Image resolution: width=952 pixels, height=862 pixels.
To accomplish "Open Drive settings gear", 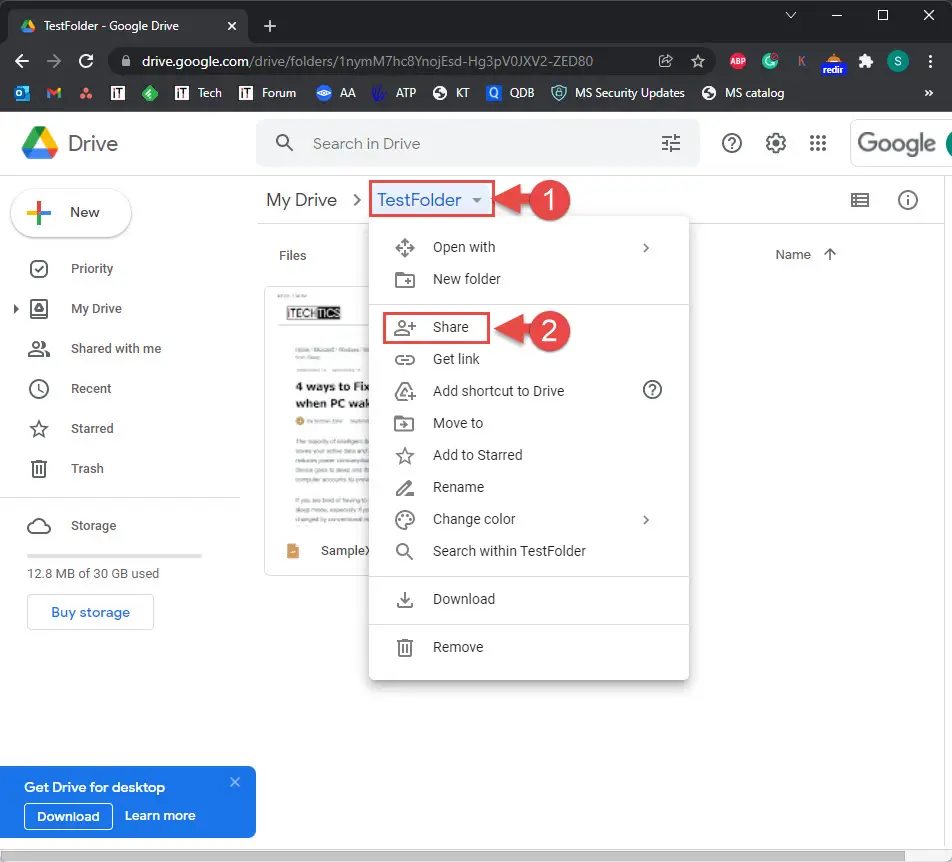I will click(775, 143).
